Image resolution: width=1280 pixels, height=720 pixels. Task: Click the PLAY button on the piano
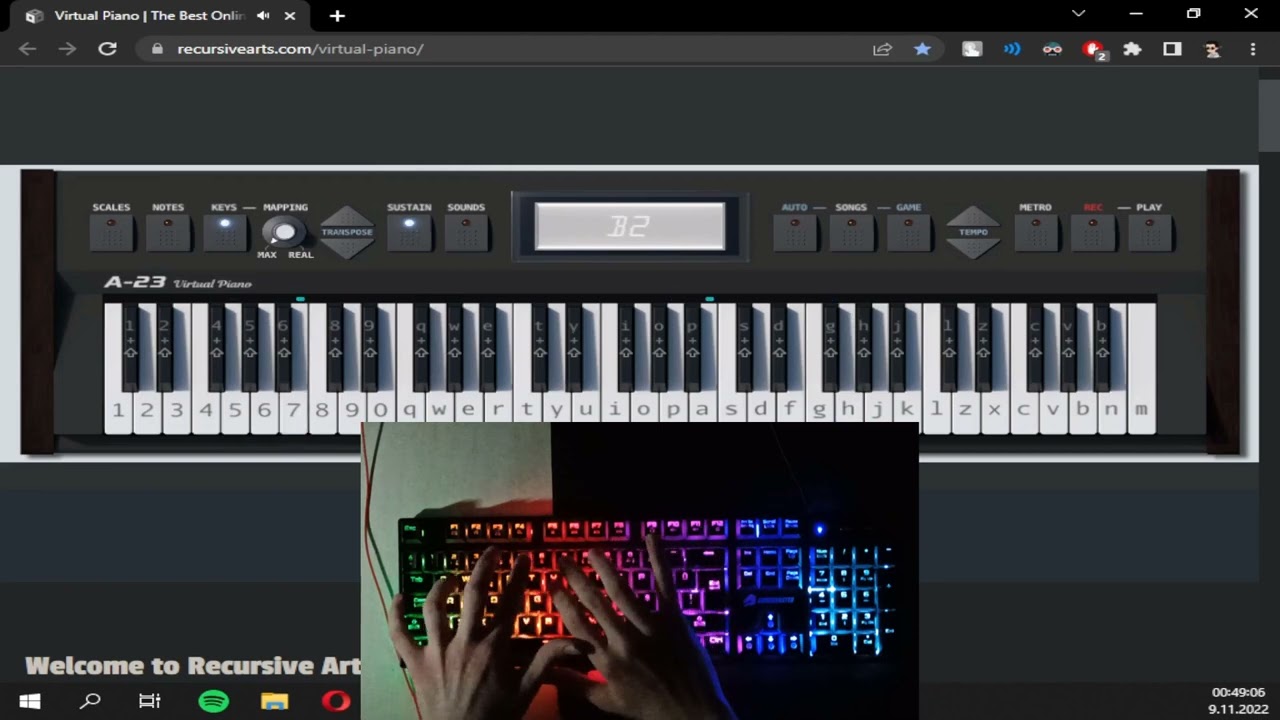(1149, 232)
